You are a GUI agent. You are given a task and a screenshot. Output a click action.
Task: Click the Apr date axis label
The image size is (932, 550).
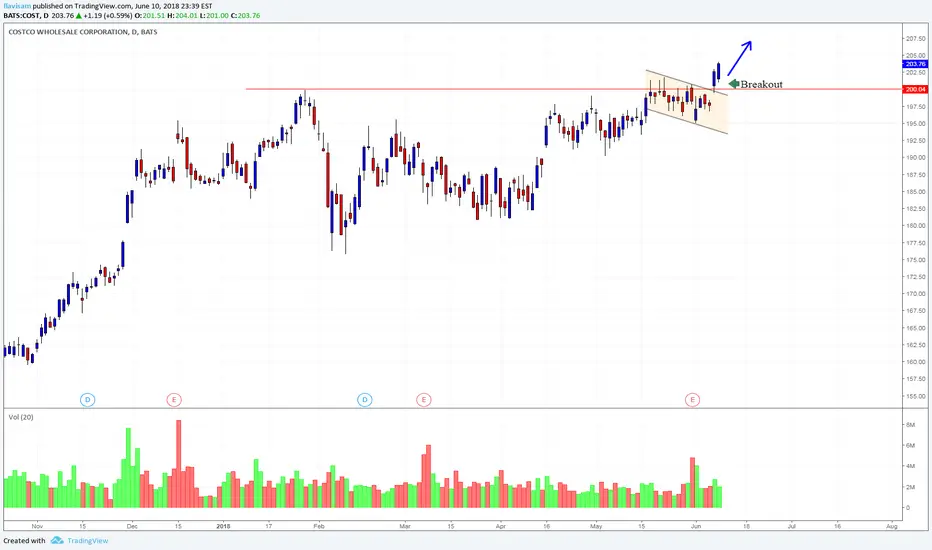(x=500, y=526)
